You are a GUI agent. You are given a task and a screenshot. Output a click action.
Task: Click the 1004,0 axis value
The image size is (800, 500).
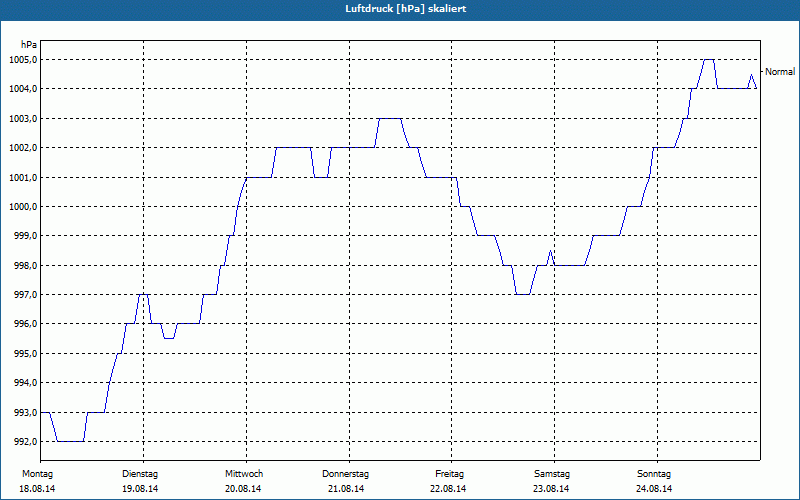tap(22, 89)
